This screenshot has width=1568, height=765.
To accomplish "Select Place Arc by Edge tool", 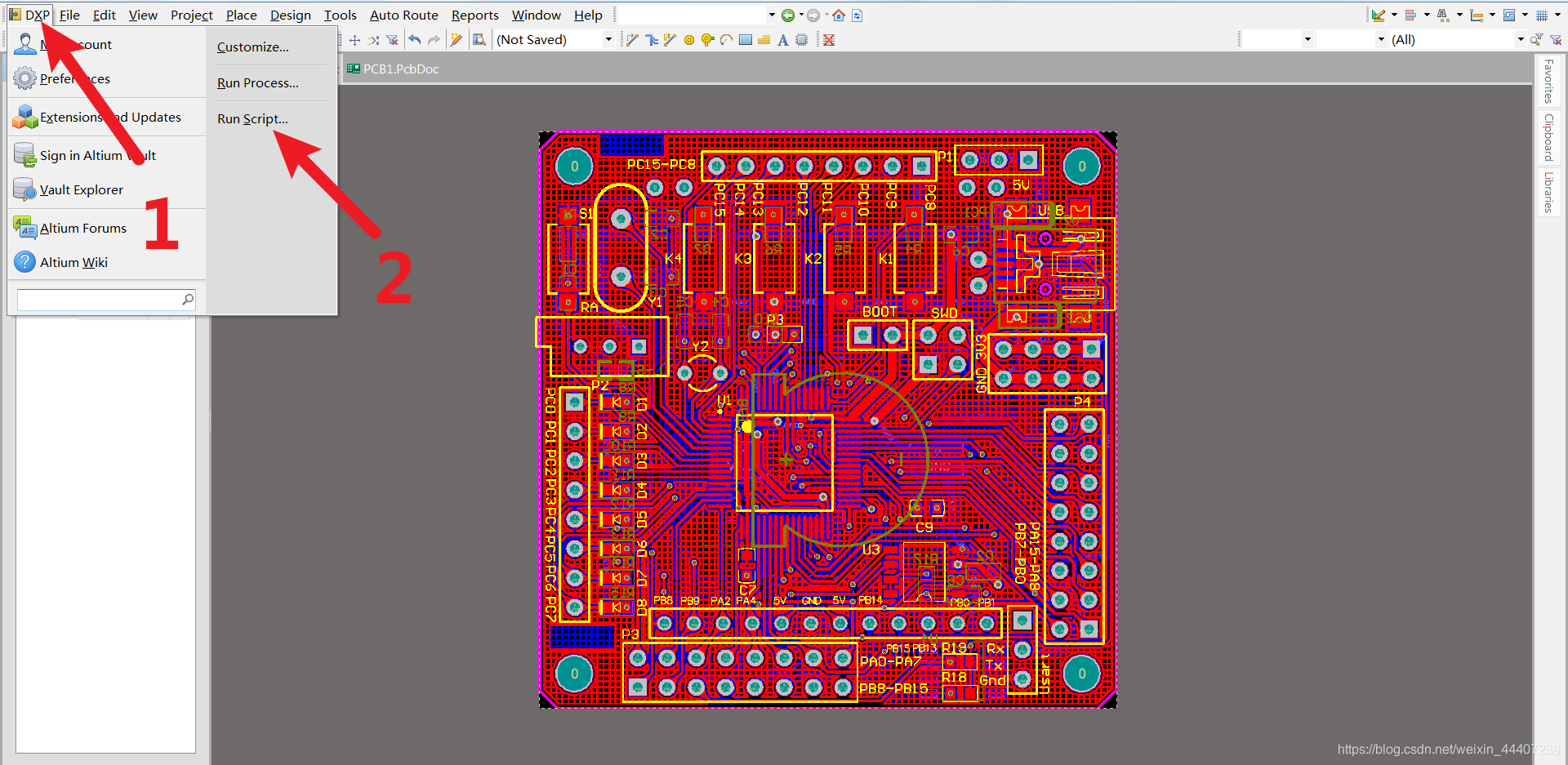I will (x=726, y=39).
